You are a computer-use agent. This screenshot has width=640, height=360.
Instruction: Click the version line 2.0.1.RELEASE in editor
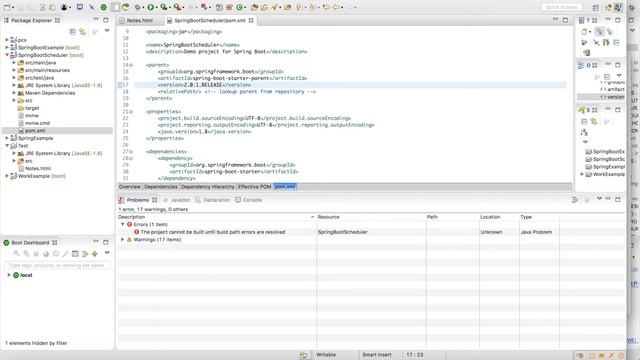(350, 85)
